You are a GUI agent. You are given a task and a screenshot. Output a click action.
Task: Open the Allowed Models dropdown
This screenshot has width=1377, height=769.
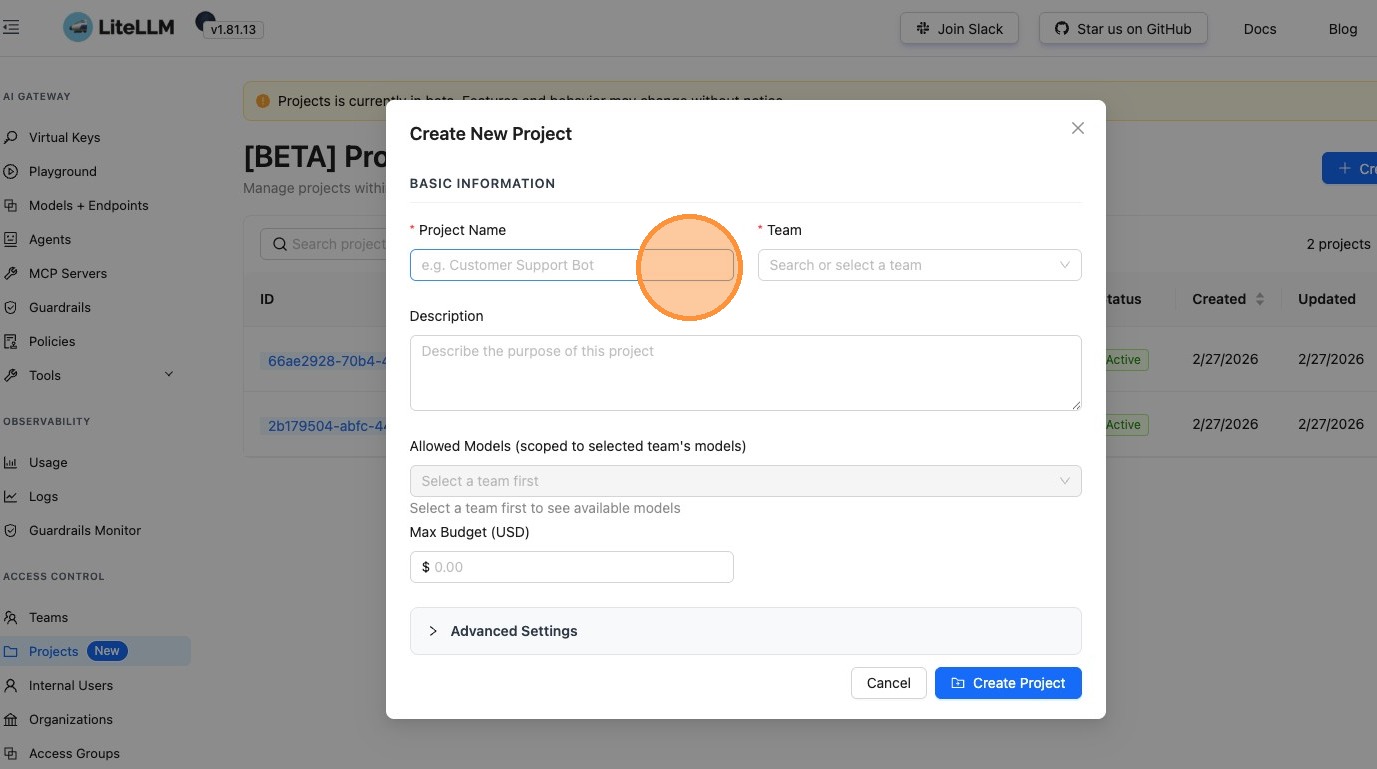tap(745, 481)
